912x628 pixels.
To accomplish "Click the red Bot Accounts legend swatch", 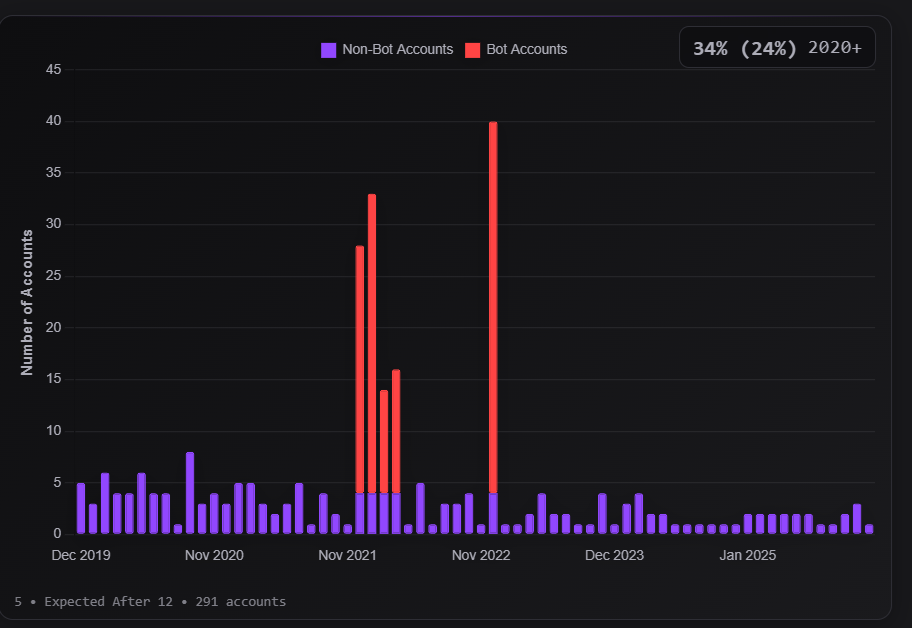I will [x=472, y=50].
